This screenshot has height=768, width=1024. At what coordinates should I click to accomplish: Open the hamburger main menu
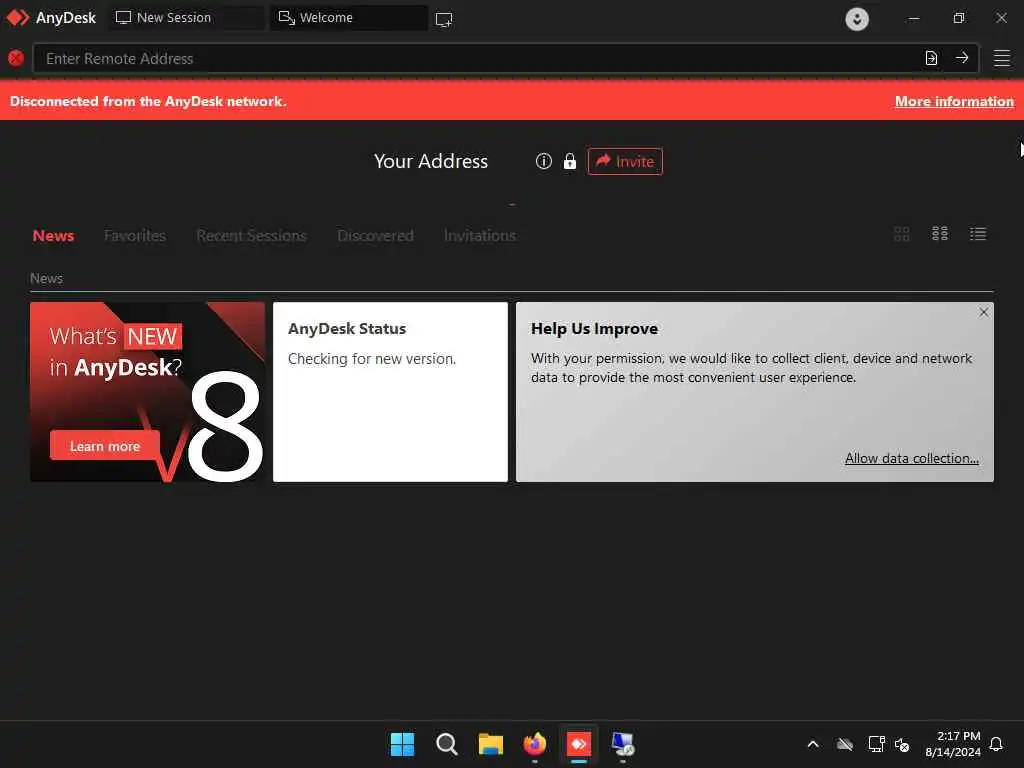(1002, 58)
